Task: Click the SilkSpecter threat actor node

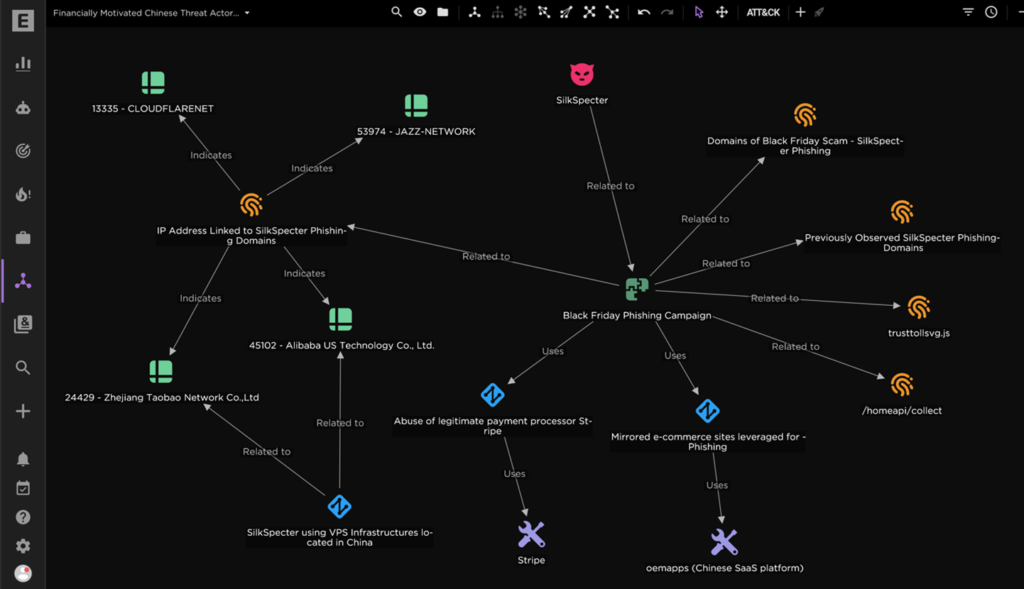Action: [x=582, y=74]
